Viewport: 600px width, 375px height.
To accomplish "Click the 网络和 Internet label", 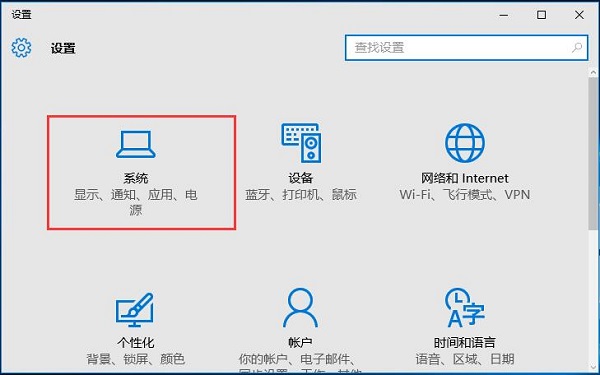I will point(465,178).
